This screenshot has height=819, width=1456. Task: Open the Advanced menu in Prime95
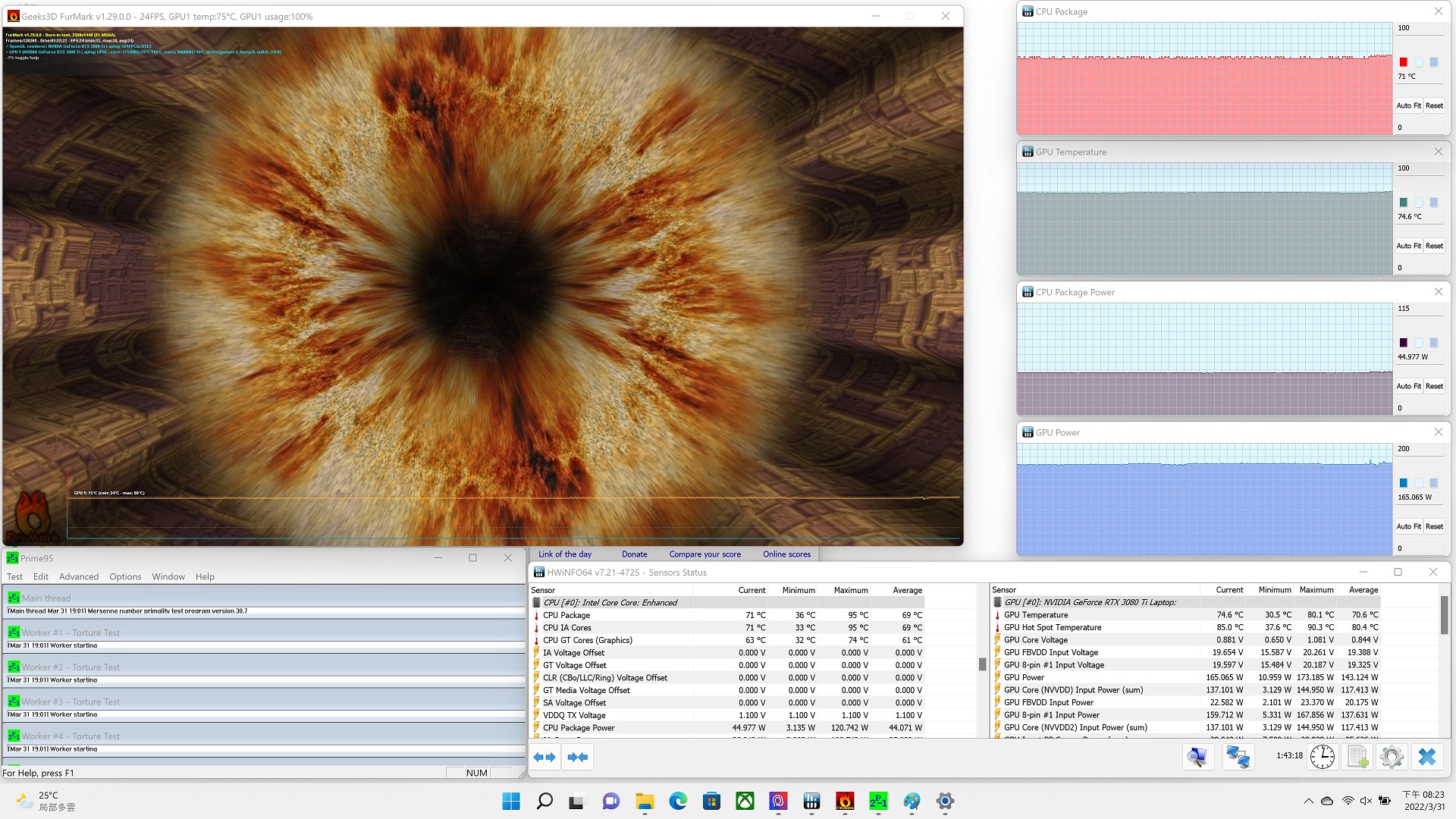(79, 576)
